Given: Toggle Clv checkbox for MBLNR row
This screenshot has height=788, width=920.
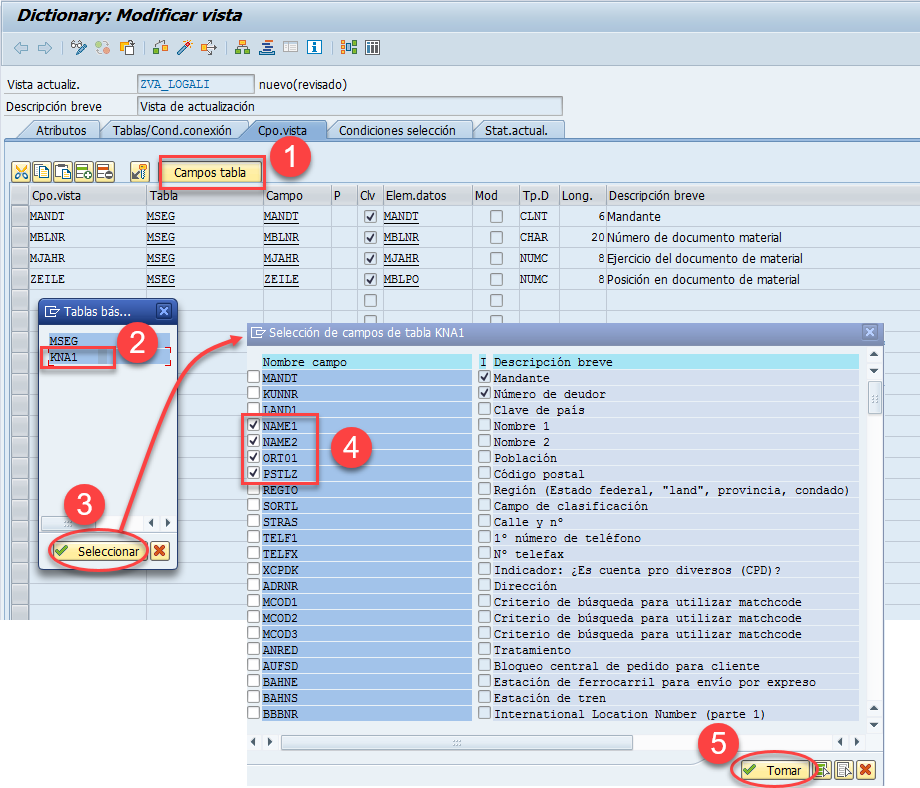Looking at the screenshot, I should point(370,237).
